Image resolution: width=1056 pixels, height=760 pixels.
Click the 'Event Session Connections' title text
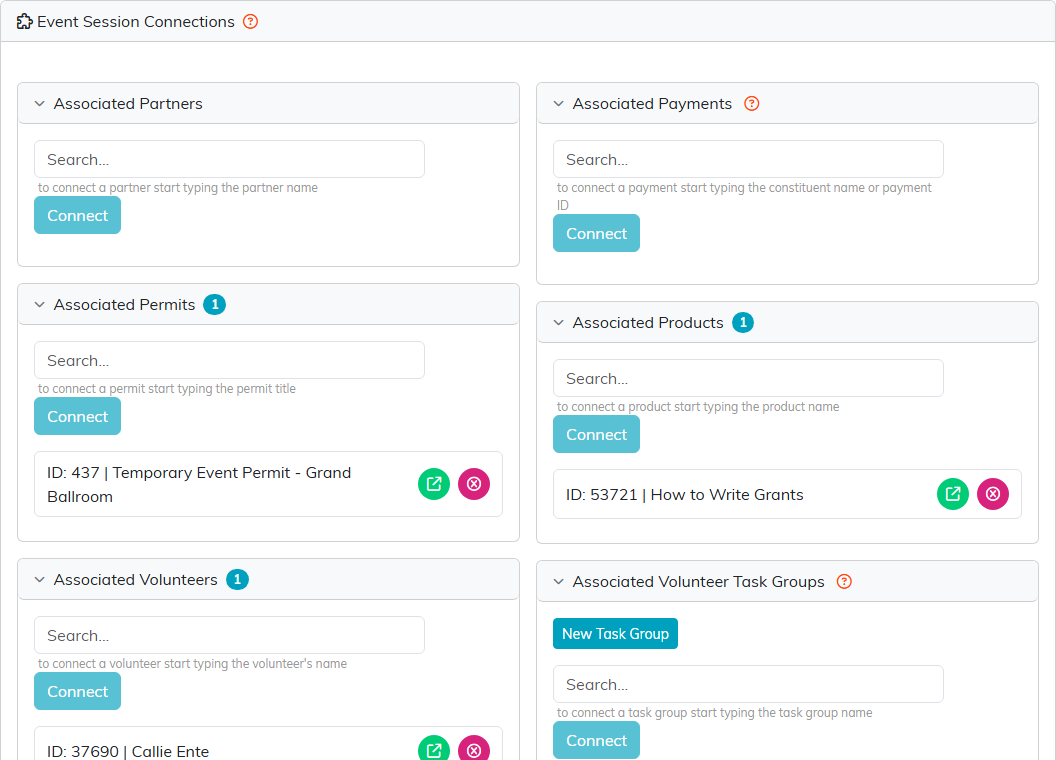coord(135,22)
